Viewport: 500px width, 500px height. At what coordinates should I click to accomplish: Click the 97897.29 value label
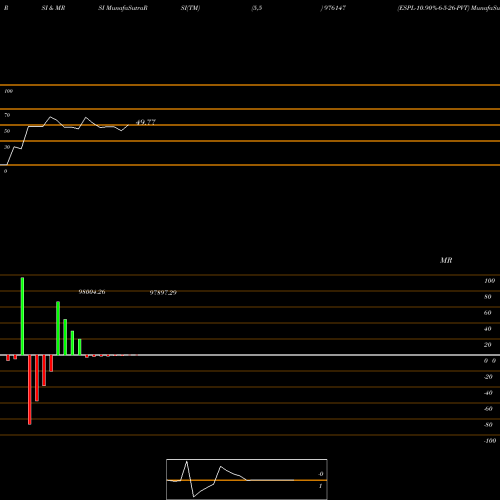[163, 293]
